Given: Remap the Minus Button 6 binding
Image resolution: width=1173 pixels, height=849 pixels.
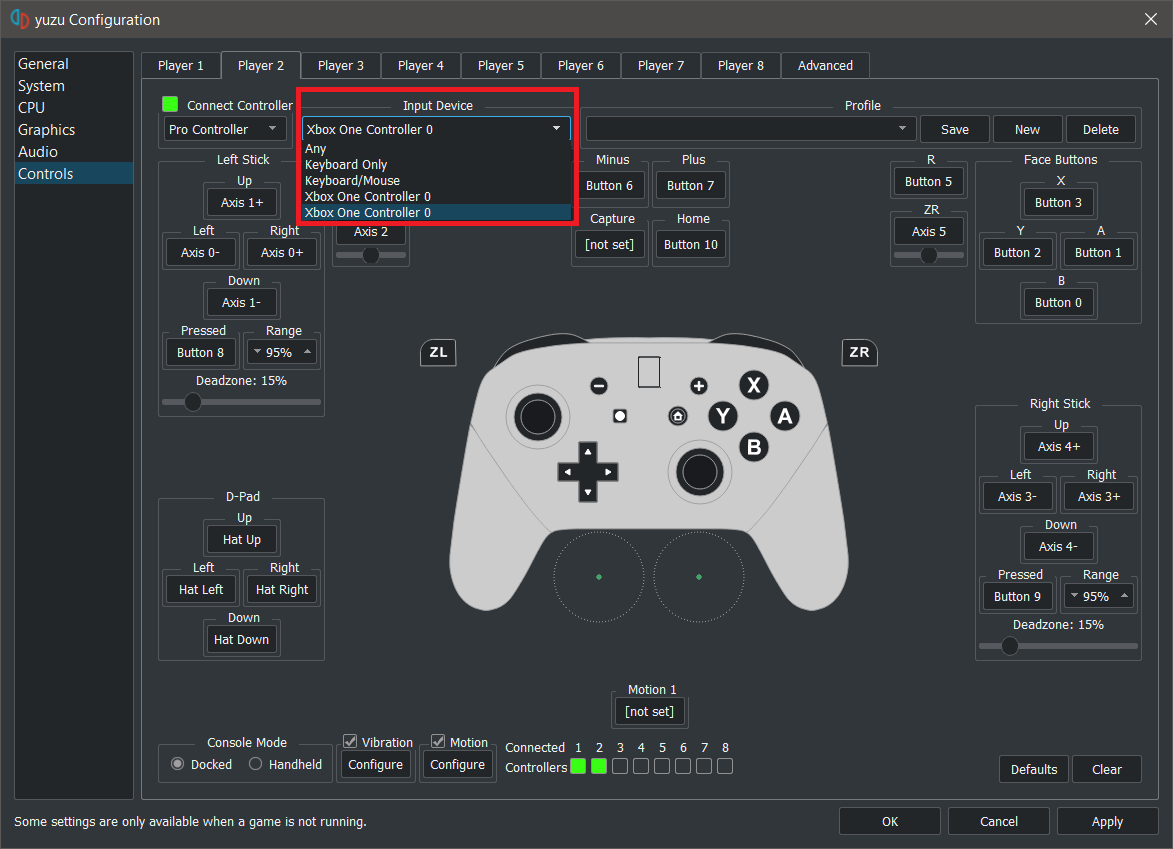Looking at the screenshot, I should coord(609,186).
